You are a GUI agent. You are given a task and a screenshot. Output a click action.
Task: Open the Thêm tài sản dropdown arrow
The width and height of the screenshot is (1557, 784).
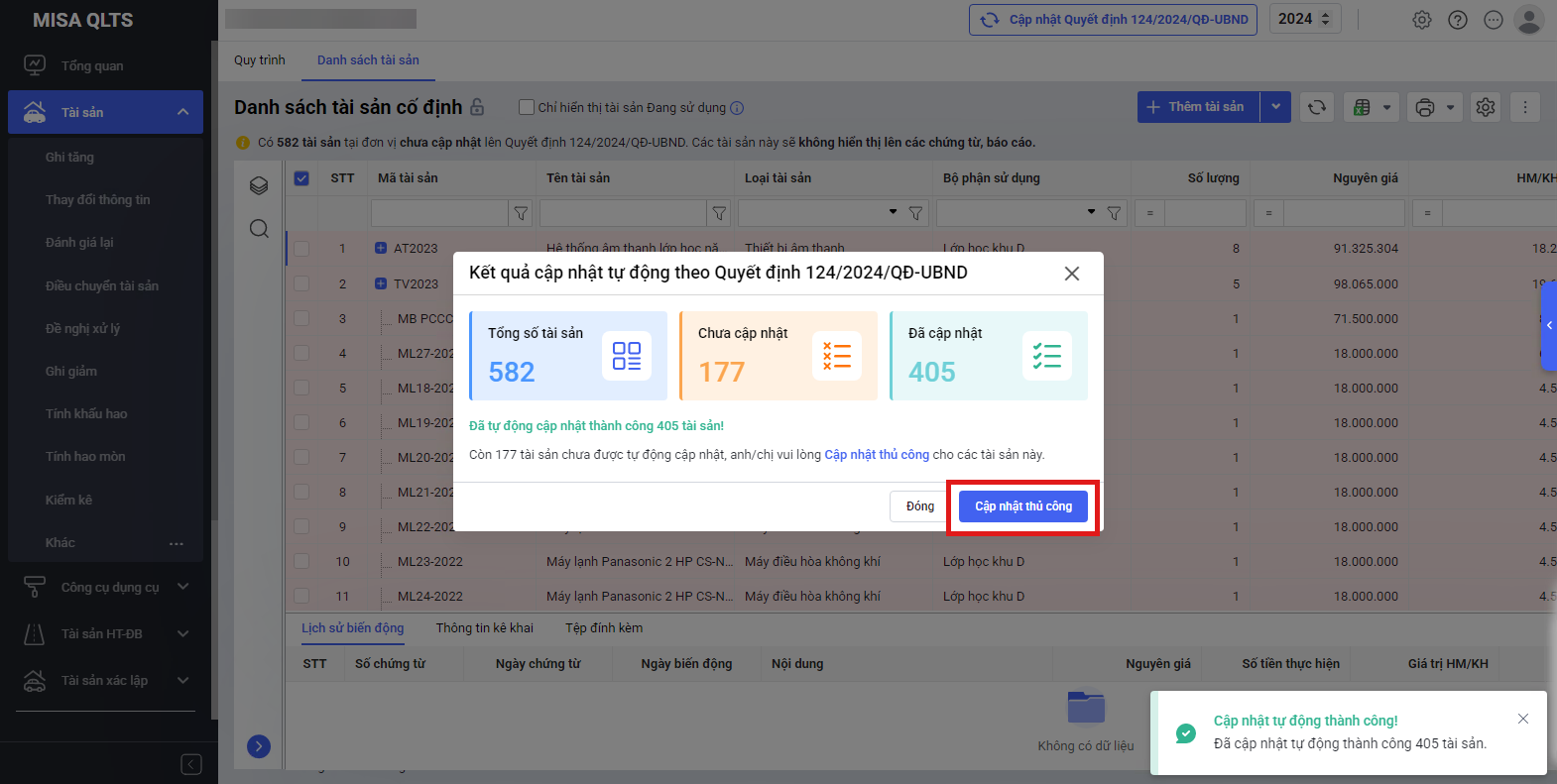pos(1275,107)
